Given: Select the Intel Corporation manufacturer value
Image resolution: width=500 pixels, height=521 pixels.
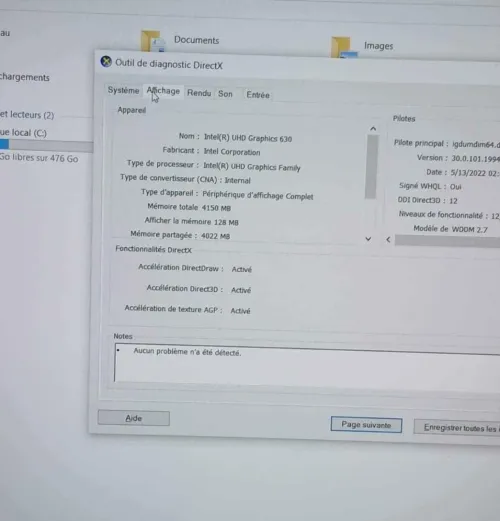Looking at the screenshot, I should (232, 152).
